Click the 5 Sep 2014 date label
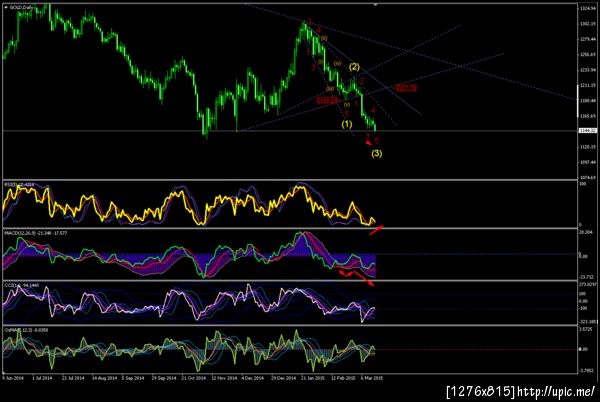Screen dimensions: 600x402 pyautogui.click(x=133, y=378)
